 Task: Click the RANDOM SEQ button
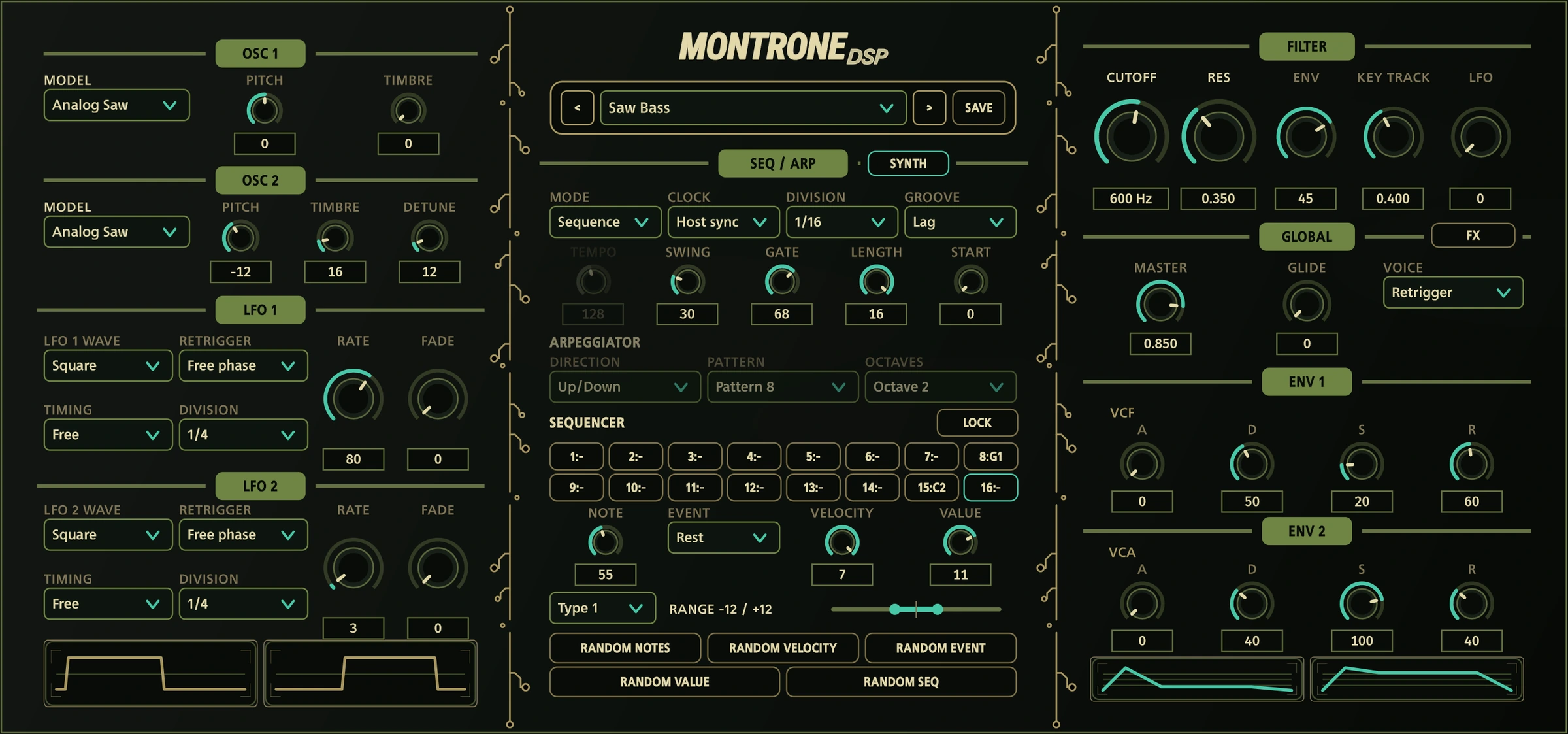pos(901,682)
